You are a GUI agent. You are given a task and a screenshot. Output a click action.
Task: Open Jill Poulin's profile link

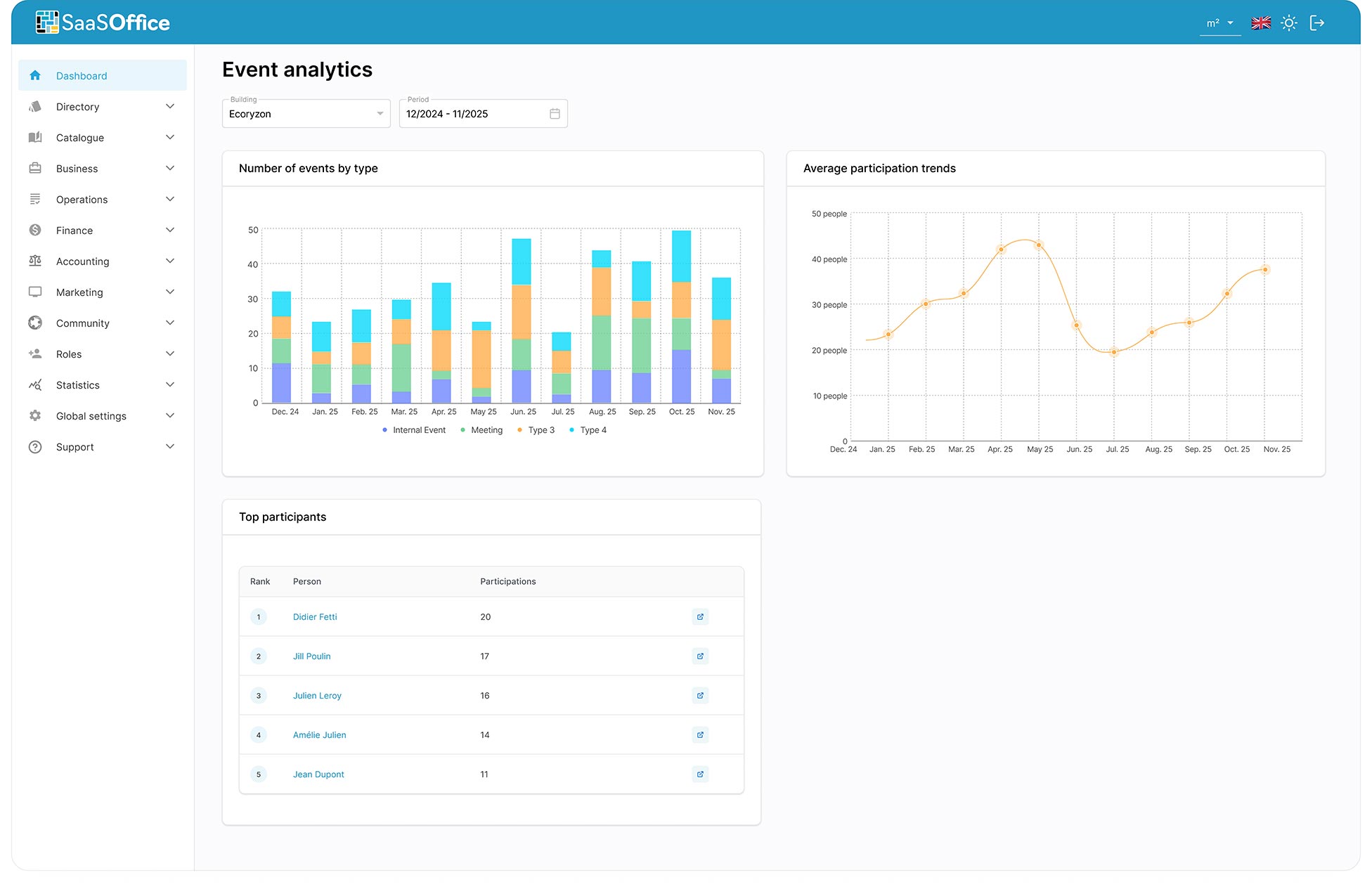(311, 656)
